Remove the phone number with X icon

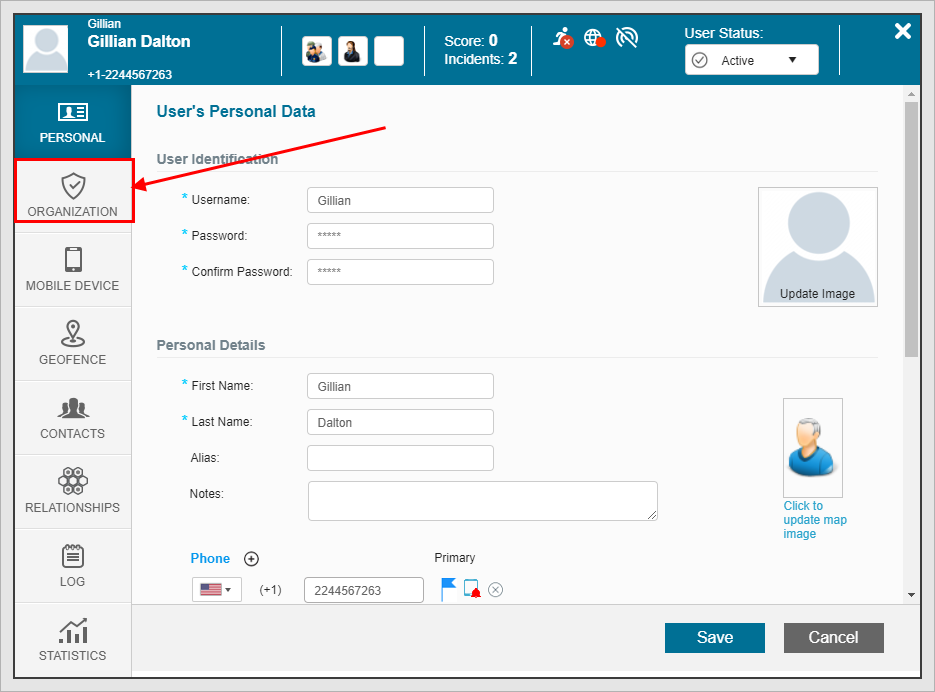coord(495,590)
